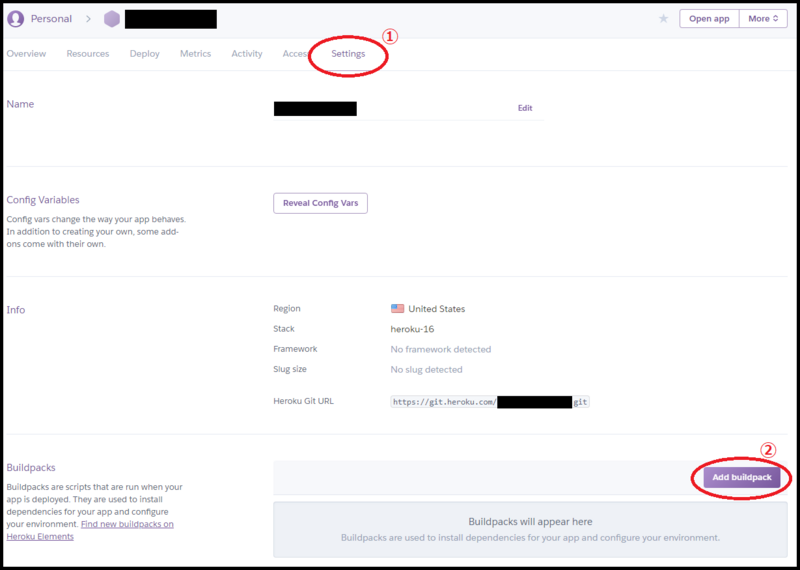This screenshot has width=800, height=570.
Task: Expand the More dropdown menu
Action: coord(764,18)
